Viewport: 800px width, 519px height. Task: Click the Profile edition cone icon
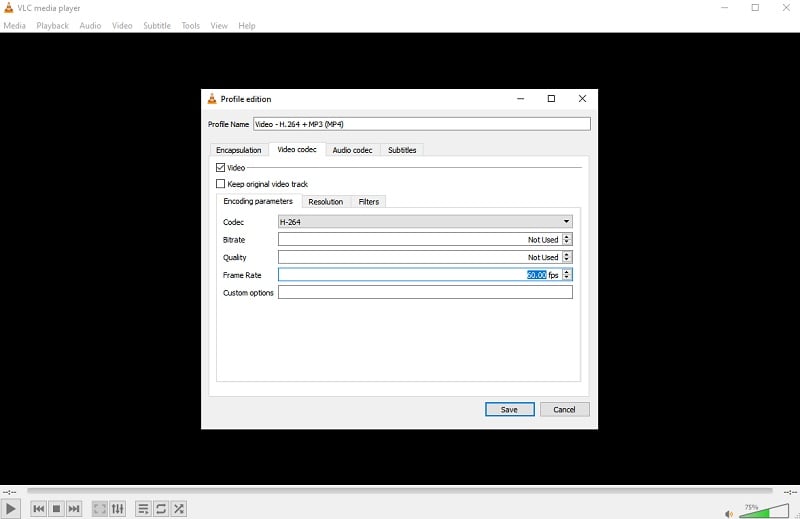click(x=212, y=99)
